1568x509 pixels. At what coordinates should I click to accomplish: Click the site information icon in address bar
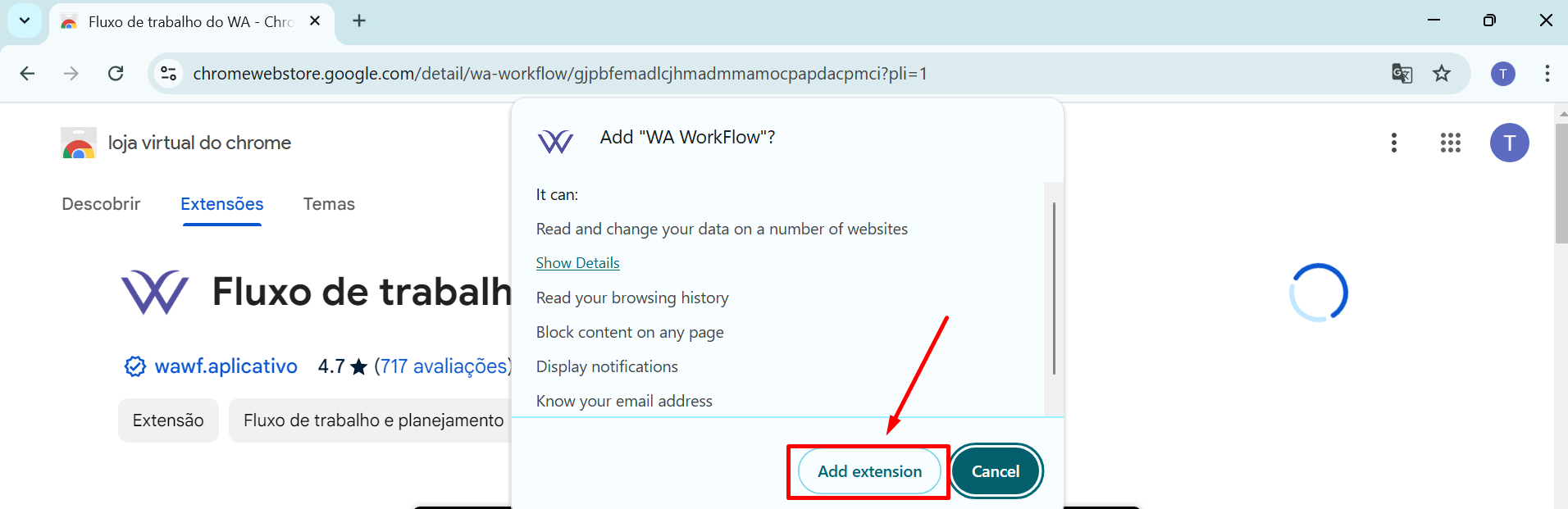coord(168,74)
